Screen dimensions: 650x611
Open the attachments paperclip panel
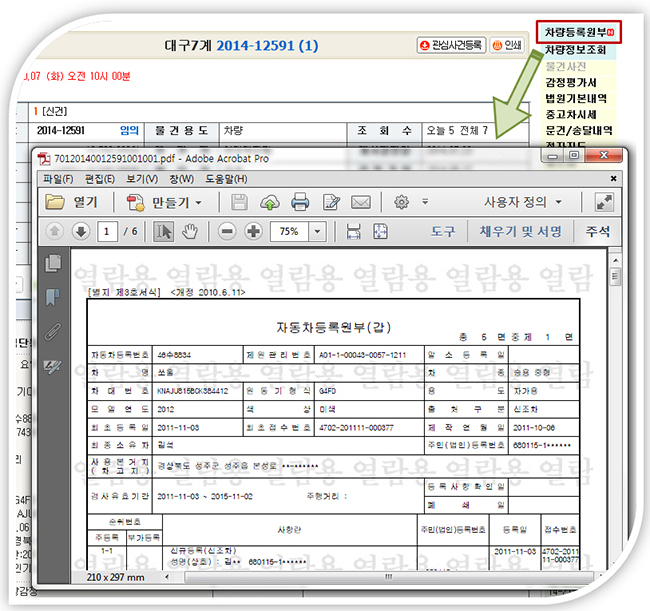[53, 330]
